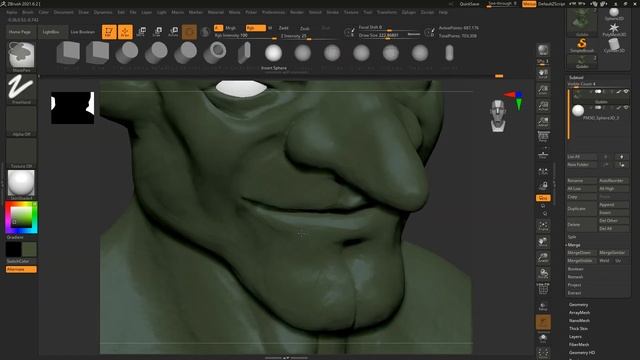The height and width of the screenshot is (360, 640).
Task: Toggle visibility eye of PM3D_Sphere3D subtool
Action: pos(626,107)
